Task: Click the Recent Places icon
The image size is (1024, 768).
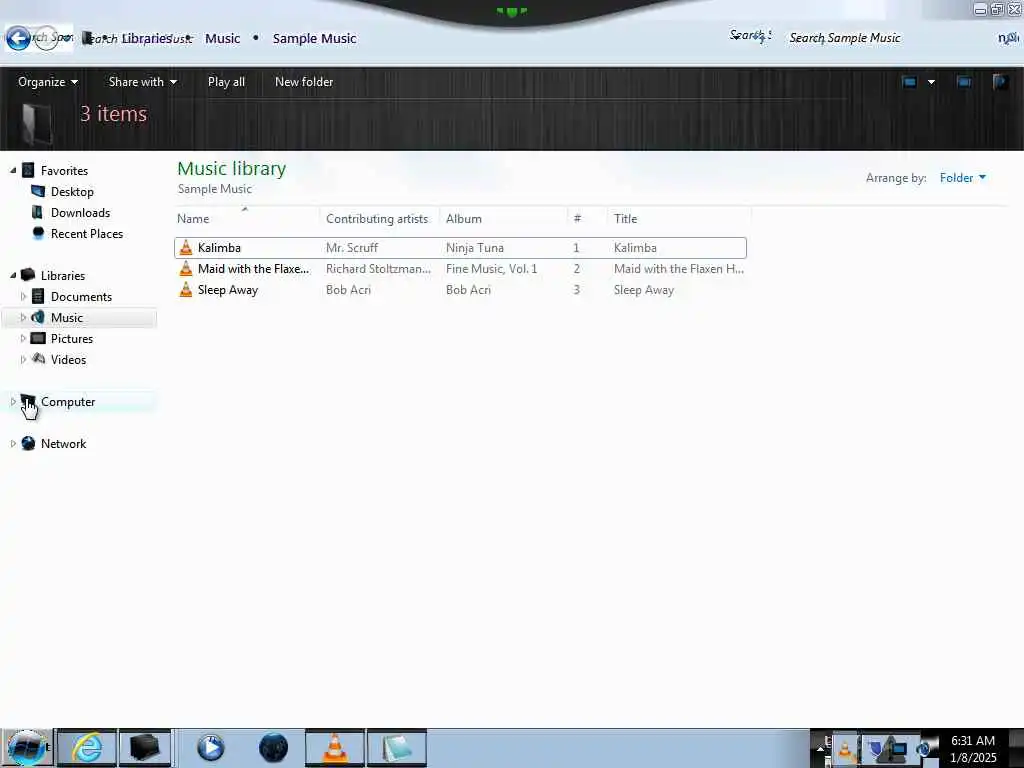Action: point(39,233)
